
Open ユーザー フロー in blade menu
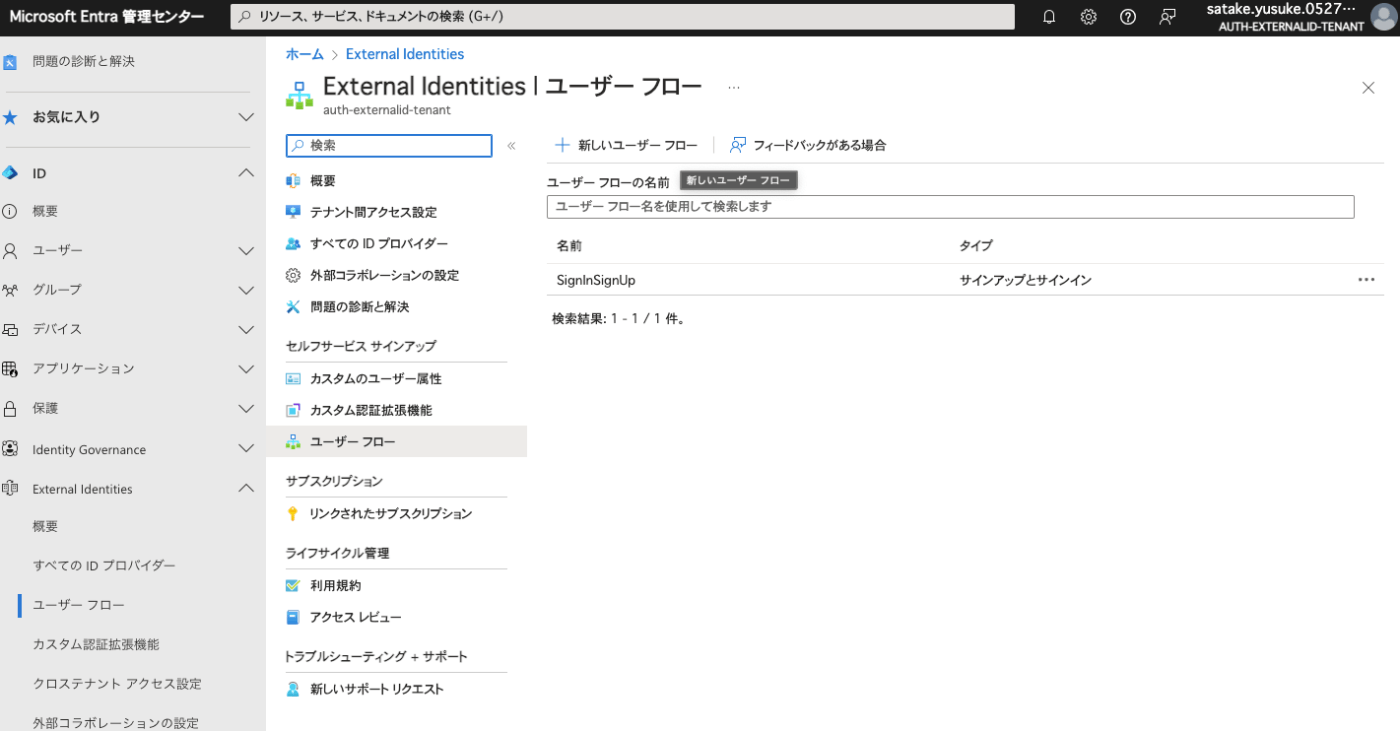point(396,442)
